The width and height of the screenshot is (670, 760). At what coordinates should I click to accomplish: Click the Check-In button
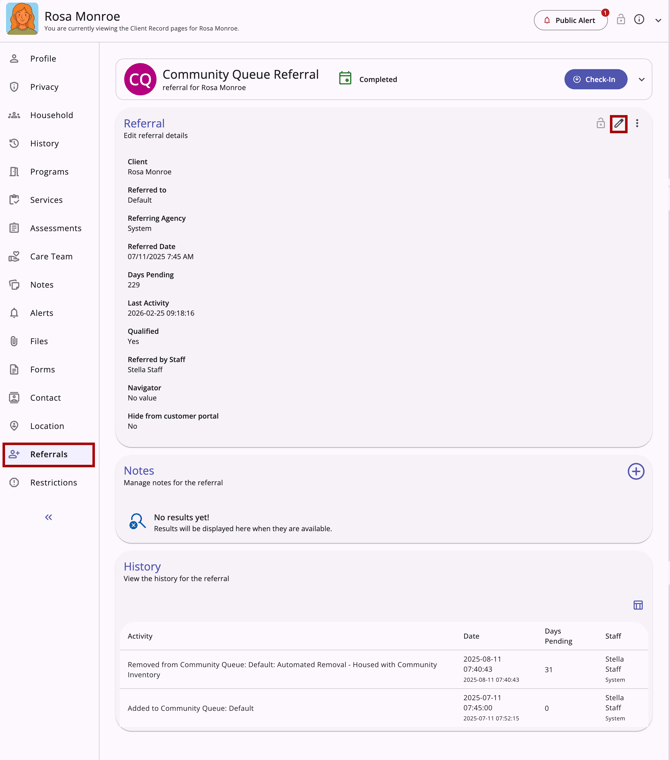click(596, 79)
